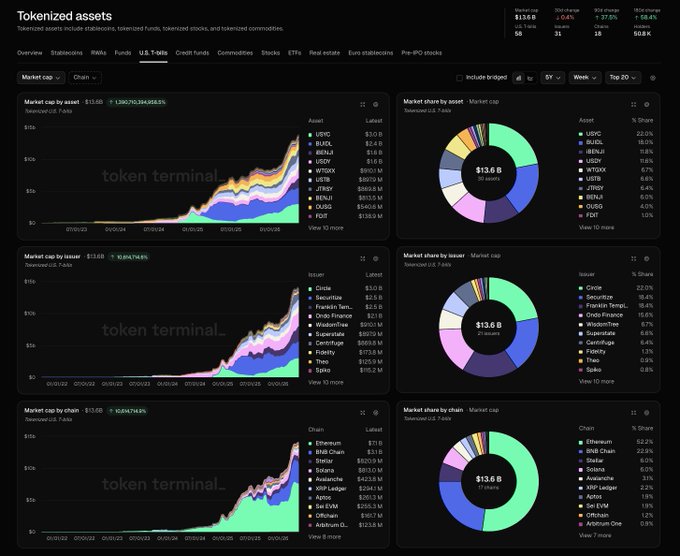The width and height of the screenshot is (680, 556).
Task: Open dashboard settings gear beside Top 20
Action: (x=653, y=78)
